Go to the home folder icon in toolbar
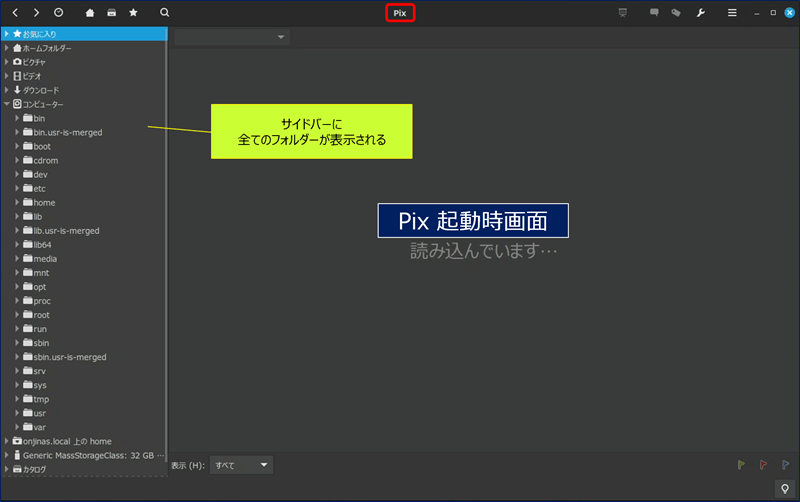This screenshot has height=502, width=800. [x=90, y=13]
